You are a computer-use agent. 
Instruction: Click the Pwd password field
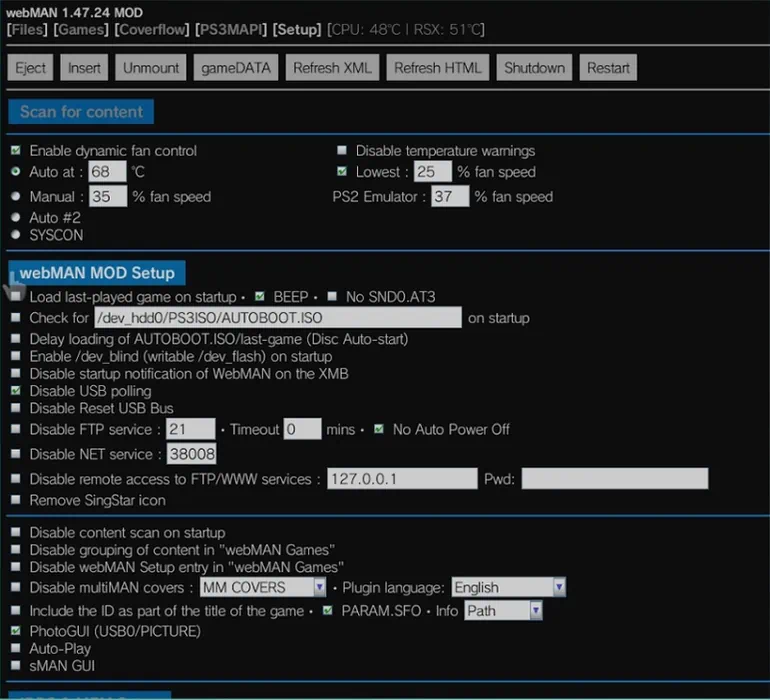(615, 478)
